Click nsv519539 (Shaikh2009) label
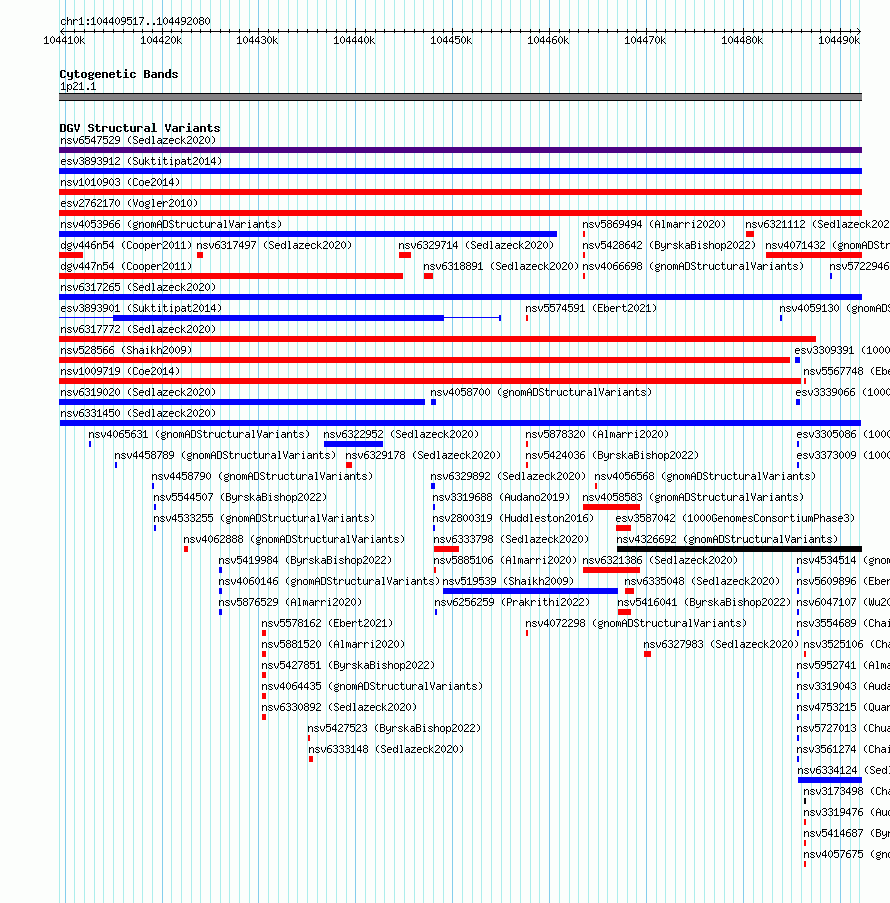Image resolution: width=890 pixels, height=903 pixels. tap(508, 582)
